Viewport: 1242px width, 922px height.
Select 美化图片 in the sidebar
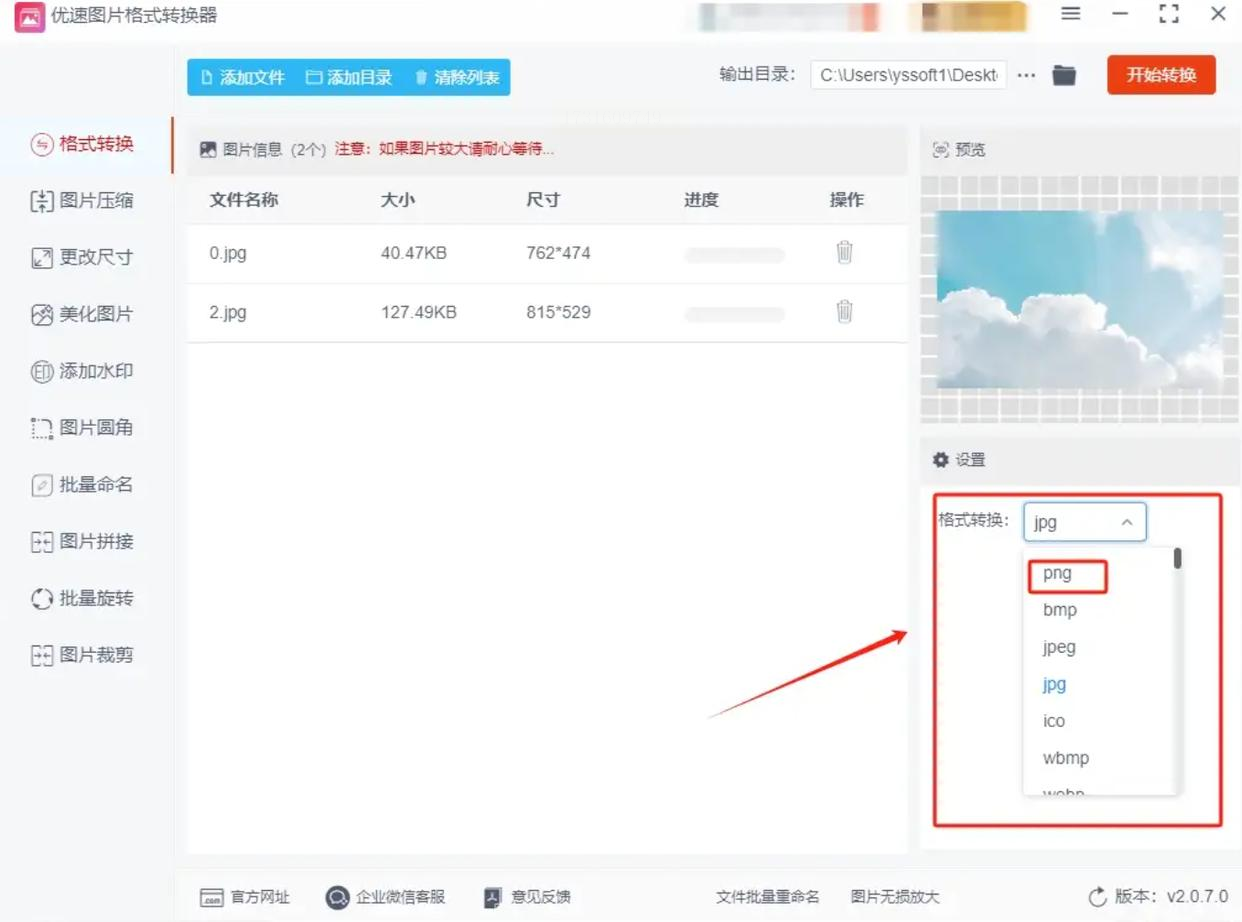83,315
